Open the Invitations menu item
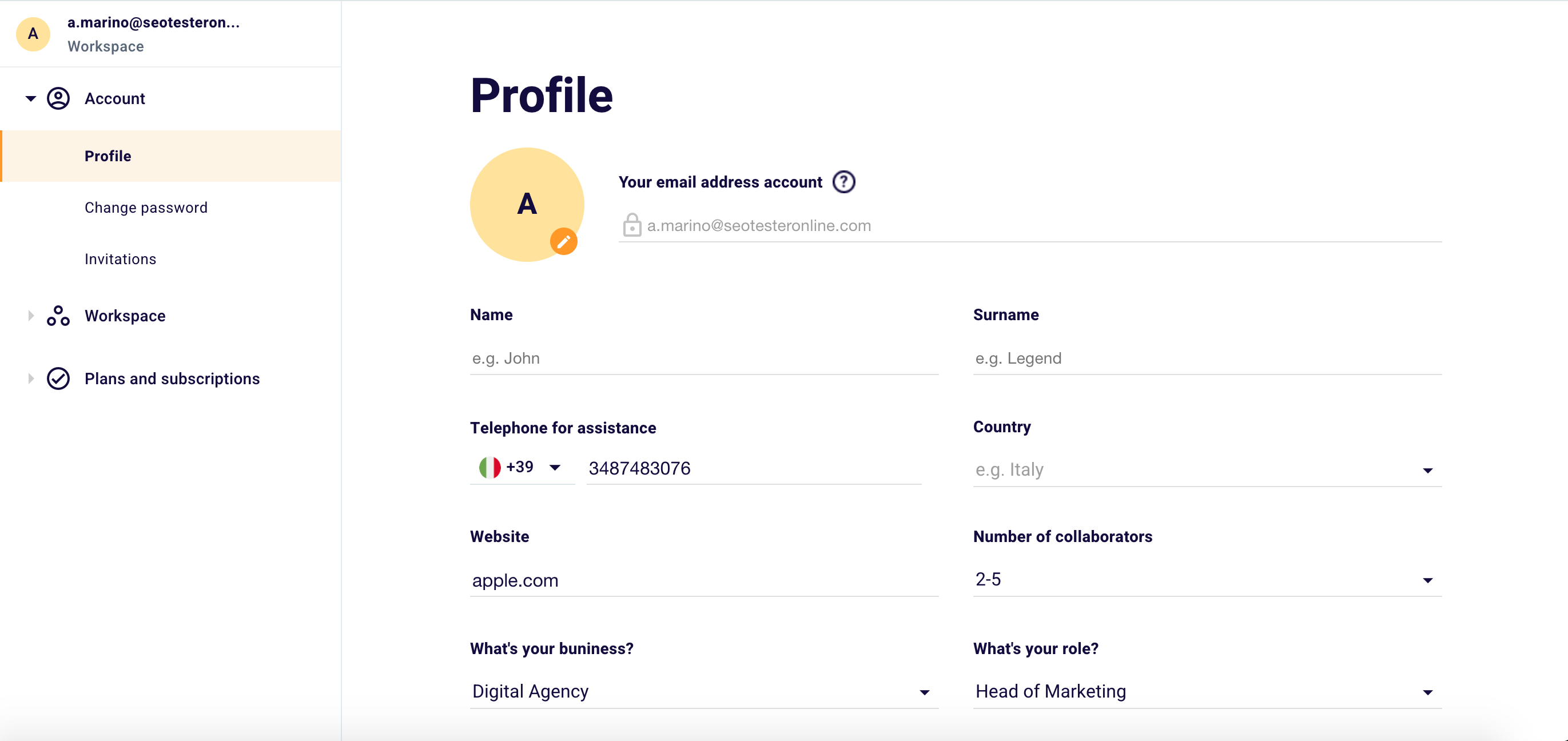The image size is (1568, 741). click(x=121, y=259)
